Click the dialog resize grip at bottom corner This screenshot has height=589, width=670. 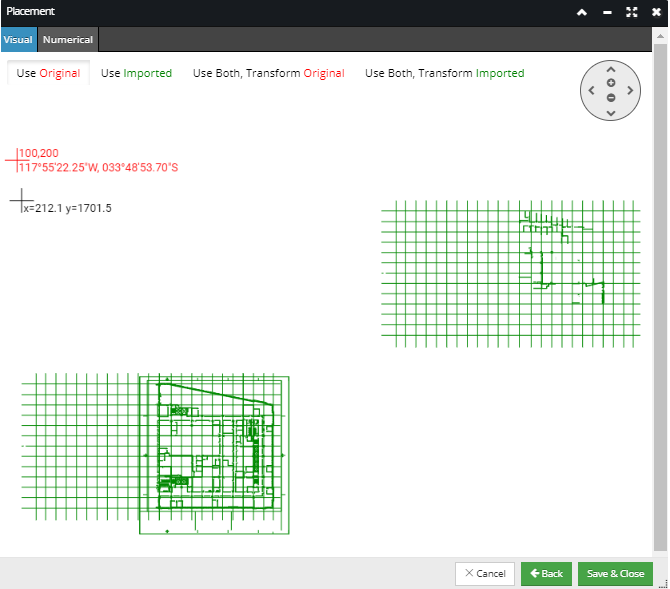point(664,584)
